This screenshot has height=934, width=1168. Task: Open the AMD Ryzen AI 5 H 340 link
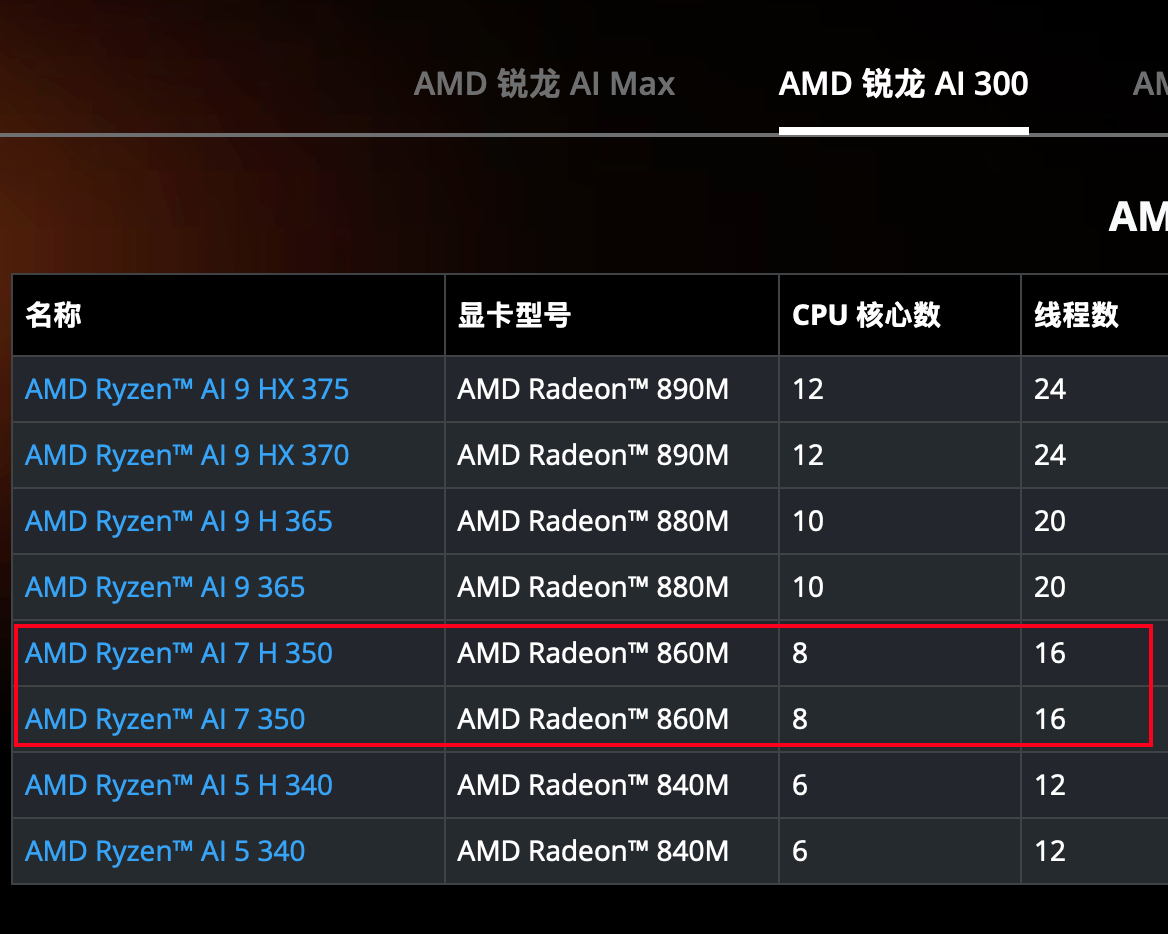(178, 785)
